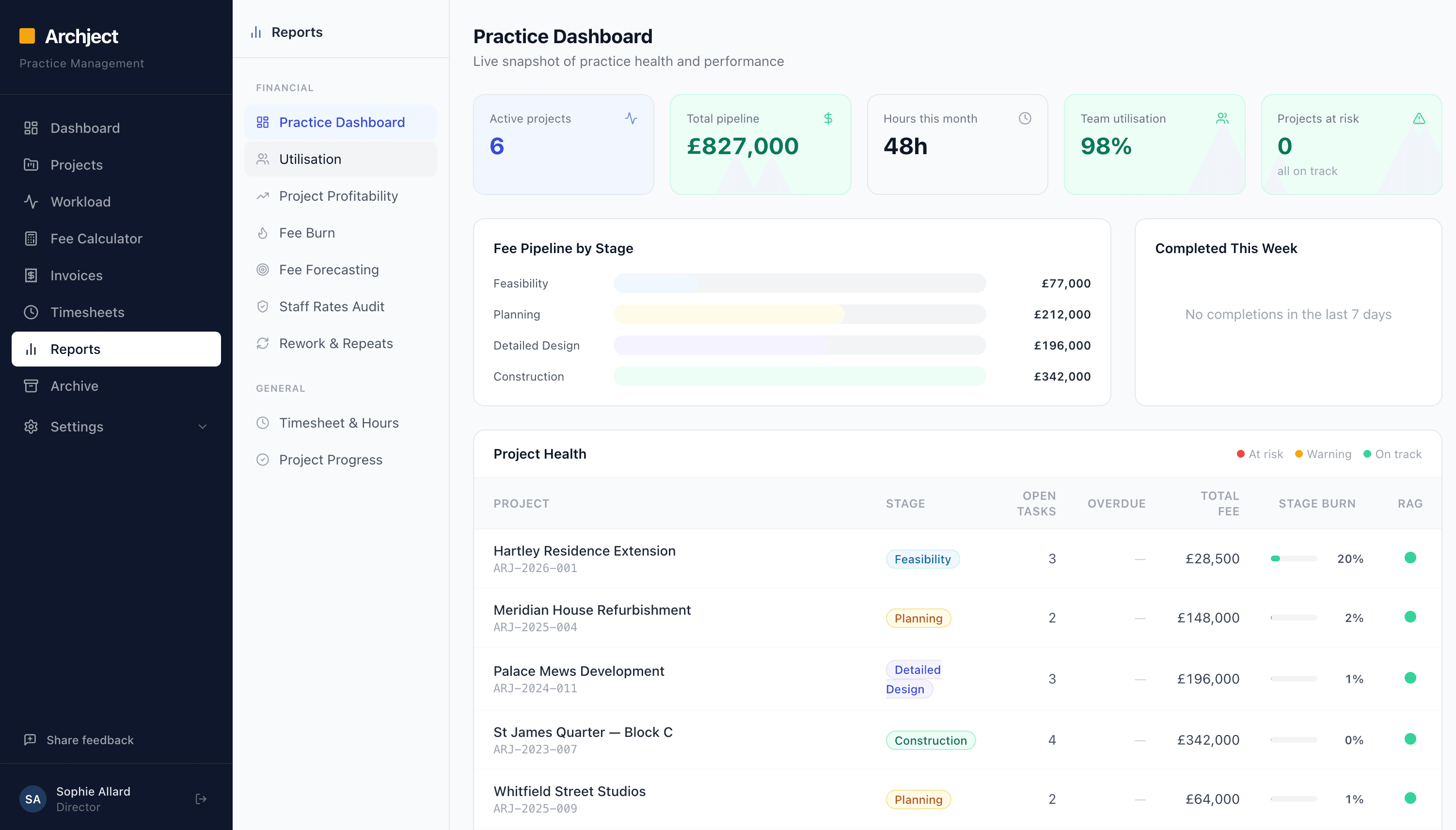Open Workload from the sidebar
This screenshot has width=1456, height=830.
point(116,202)
